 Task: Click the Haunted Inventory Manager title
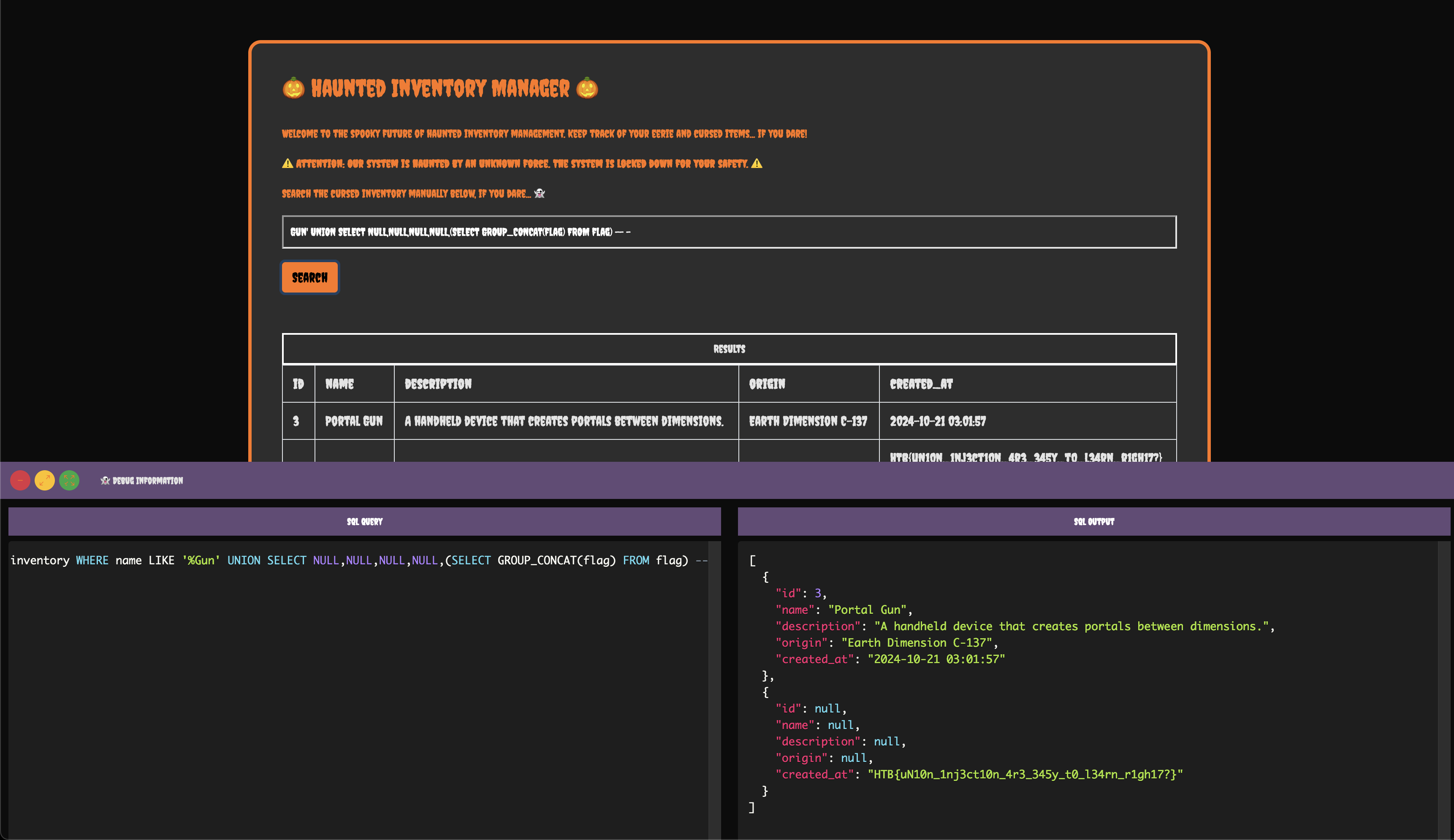440,88
